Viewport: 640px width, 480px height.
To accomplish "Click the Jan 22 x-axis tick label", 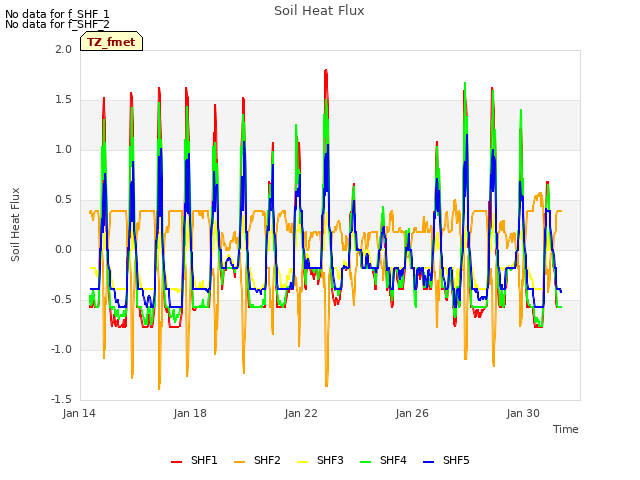I will pyautogui.click(x=301, y=413).
